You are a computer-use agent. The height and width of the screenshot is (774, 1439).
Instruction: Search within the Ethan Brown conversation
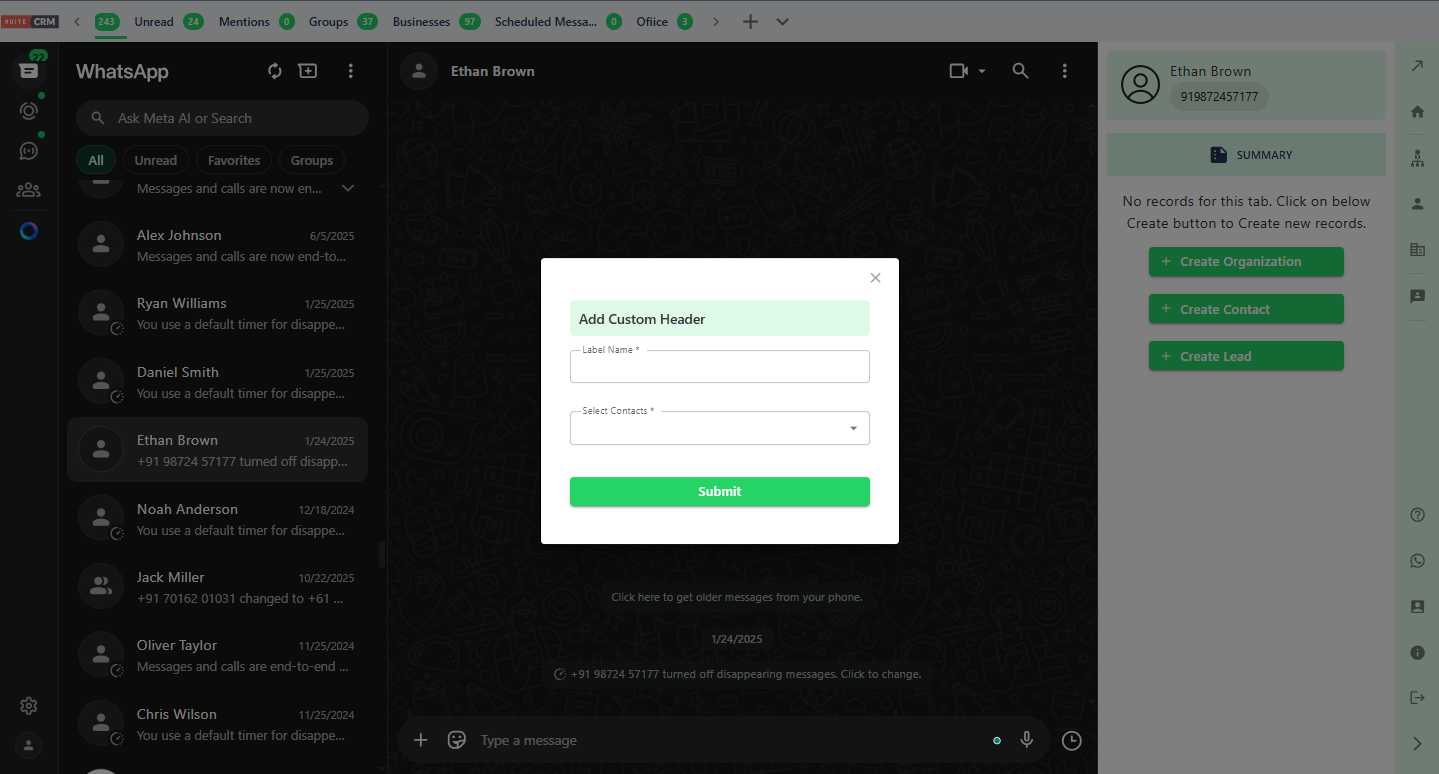[x=1019, y=70]
